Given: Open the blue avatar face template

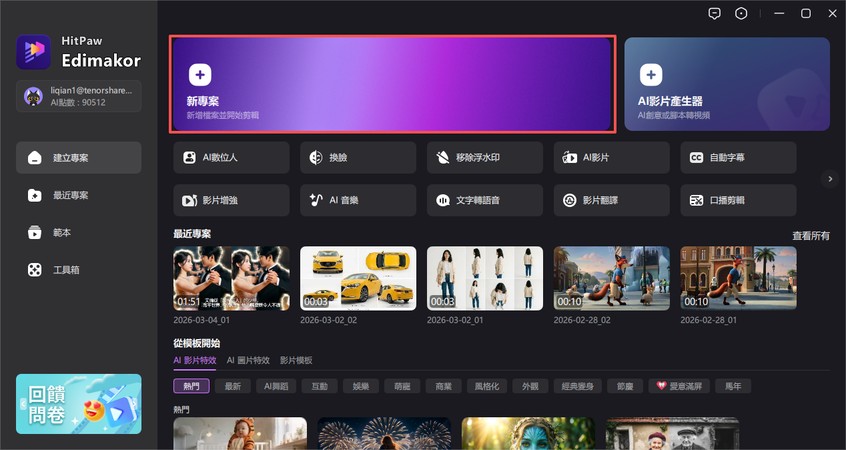Looking at the screenshot, I should click(528, 433).
